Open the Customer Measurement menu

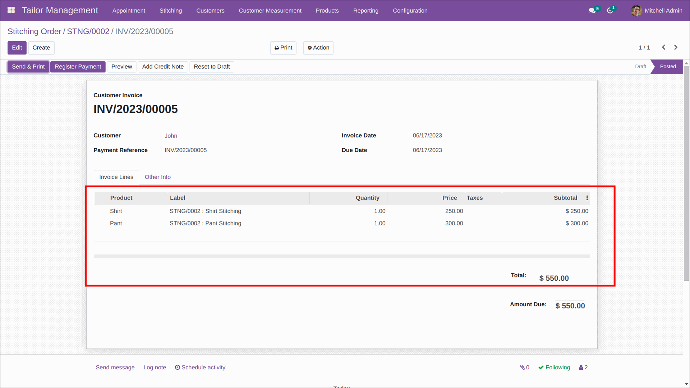(x=270, y=11)
